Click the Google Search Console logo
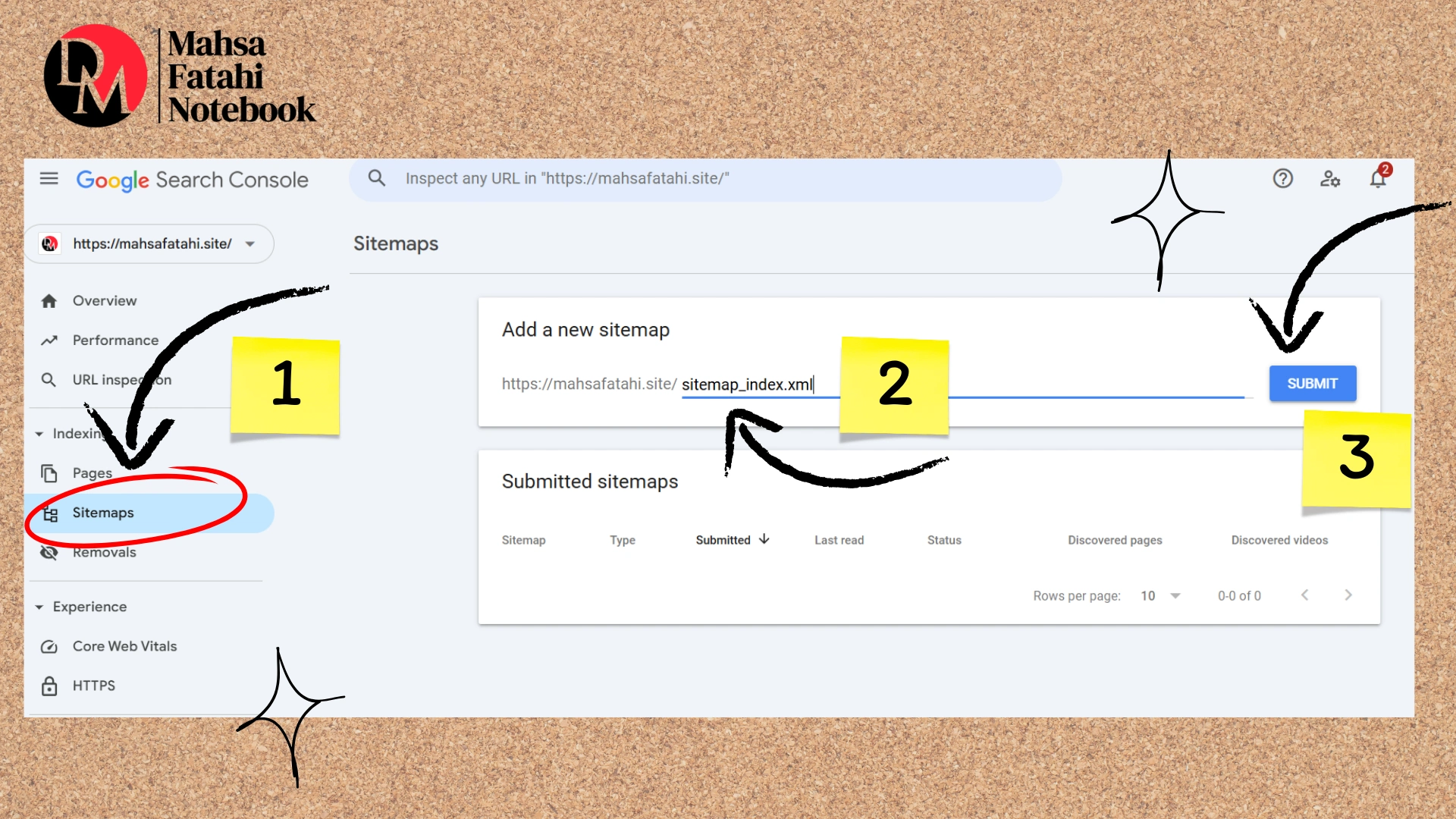1456x819 pixels. 192,180
